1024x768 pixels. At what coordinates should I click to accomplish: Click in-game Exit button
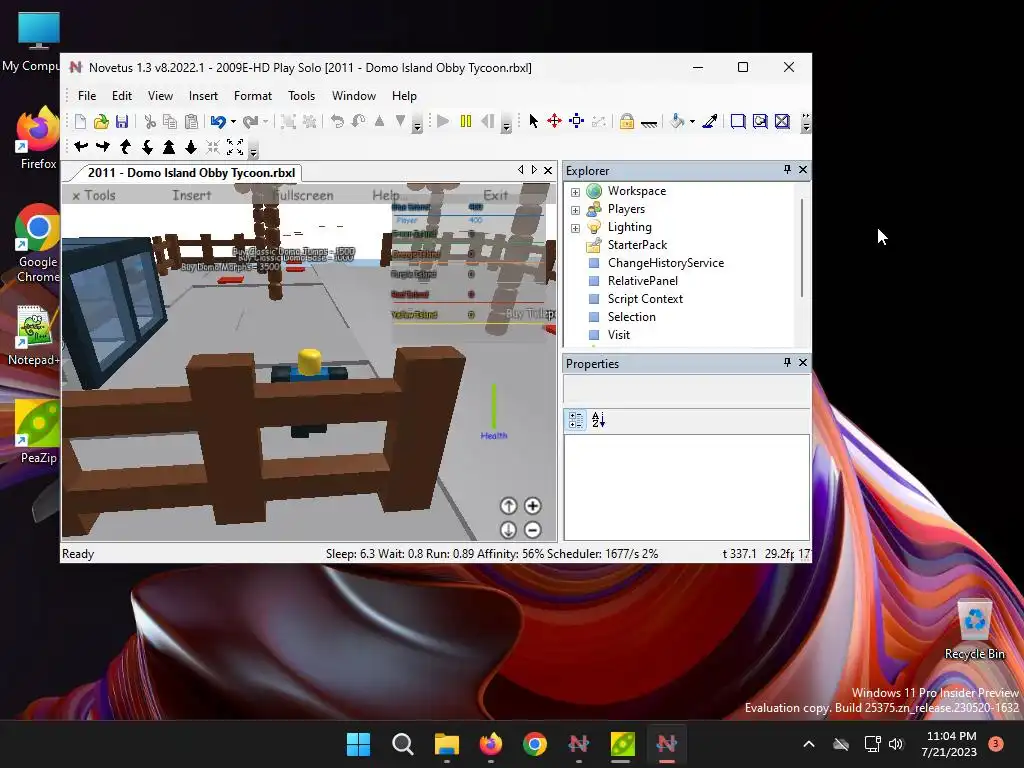point(496,195)
